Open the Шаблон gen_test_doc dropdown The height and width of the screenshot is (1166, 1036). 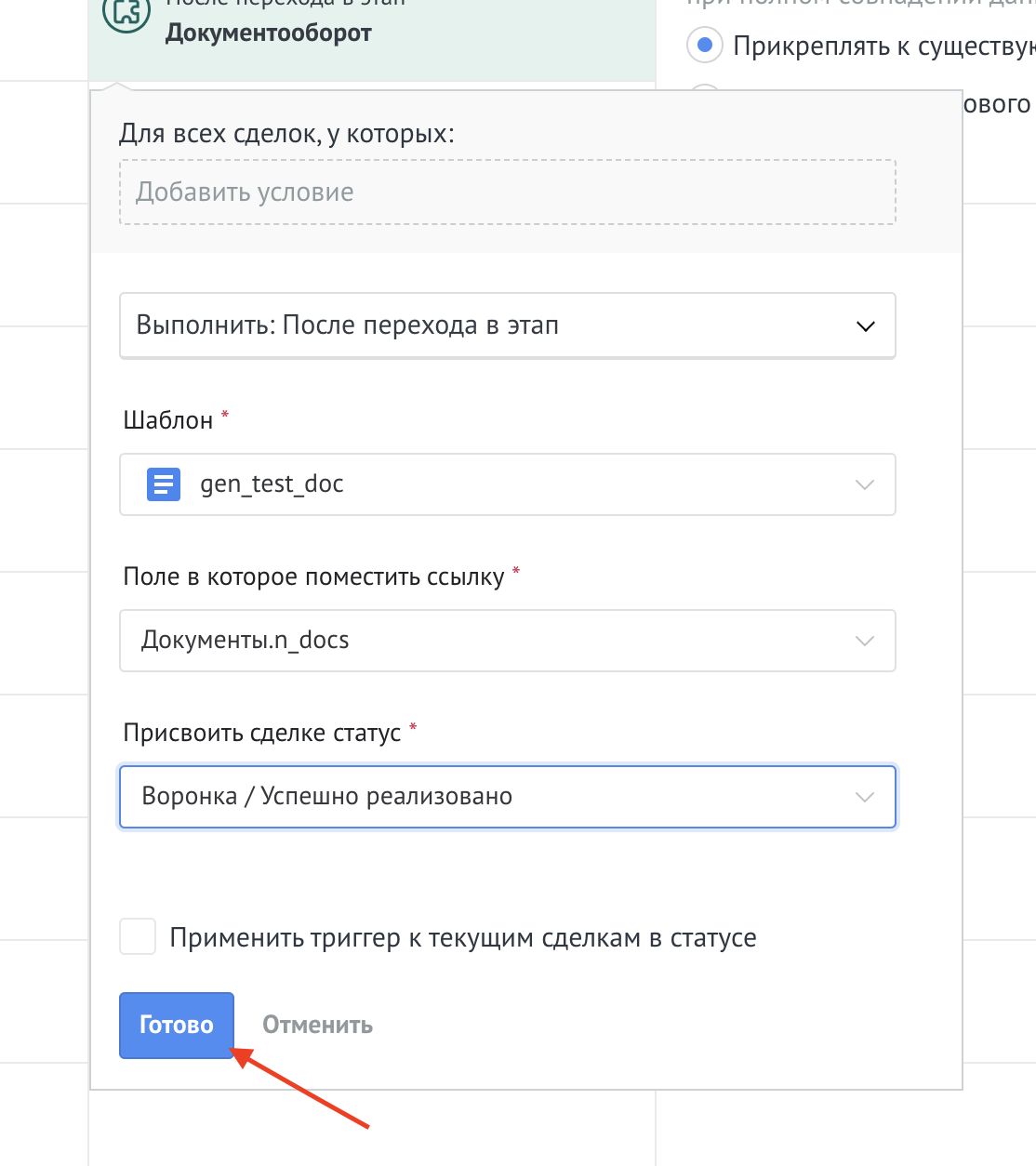click(508, 484)
